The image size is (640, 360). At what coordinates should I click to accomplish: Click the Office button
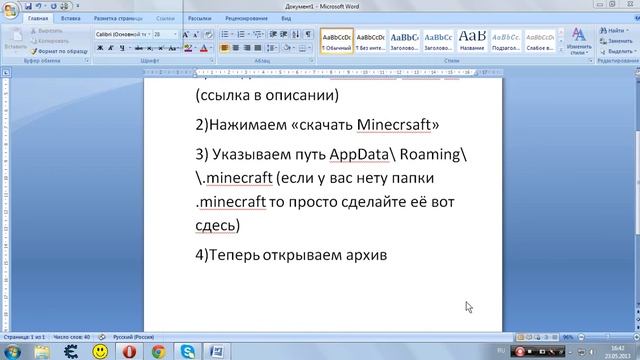(x=10, y=10)
